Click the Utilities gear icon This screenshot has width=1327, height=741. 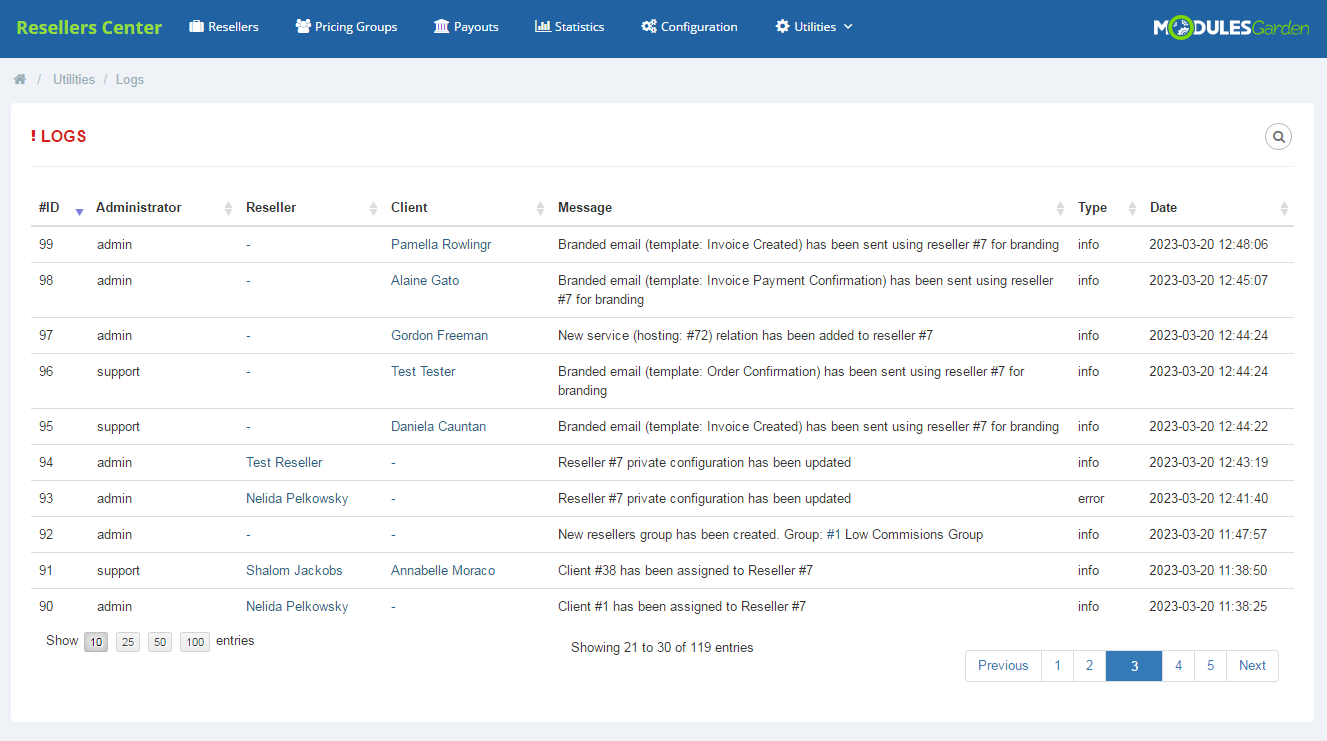pos(782,26)
